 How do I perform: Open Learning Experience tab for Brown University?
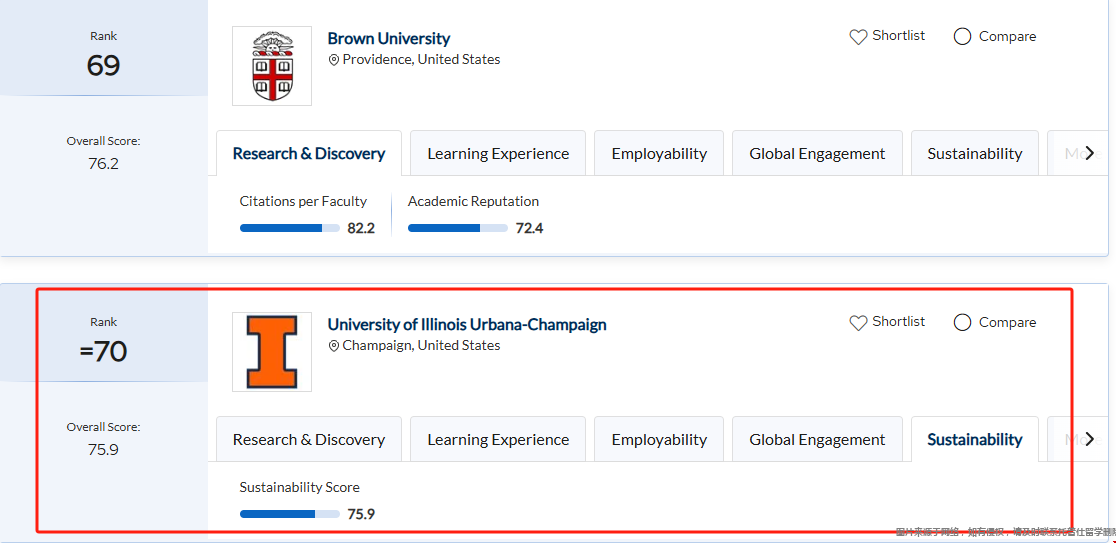click(498, 154)
